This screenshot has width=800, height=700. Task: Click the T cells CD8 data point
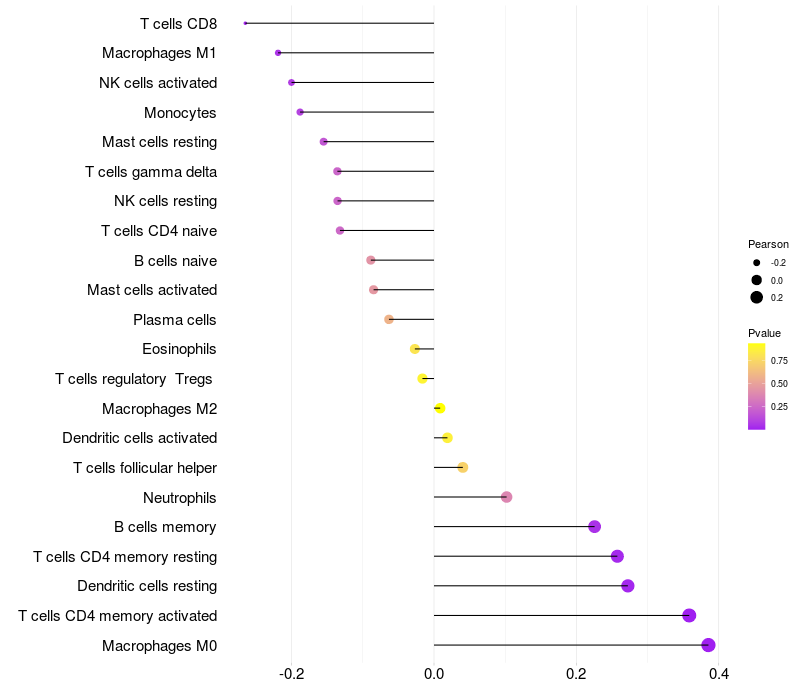tap(245, 23)
